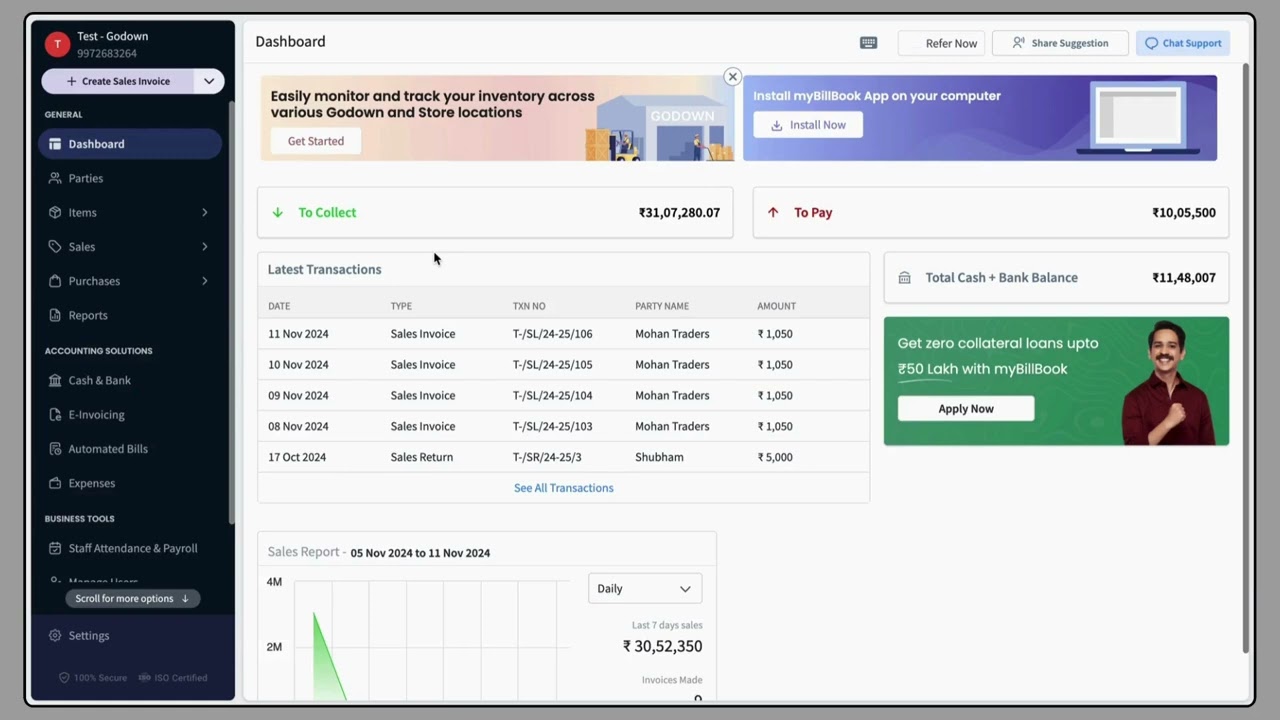Select transaction T-/SL/24-25/104

click(x=564, y=395)
